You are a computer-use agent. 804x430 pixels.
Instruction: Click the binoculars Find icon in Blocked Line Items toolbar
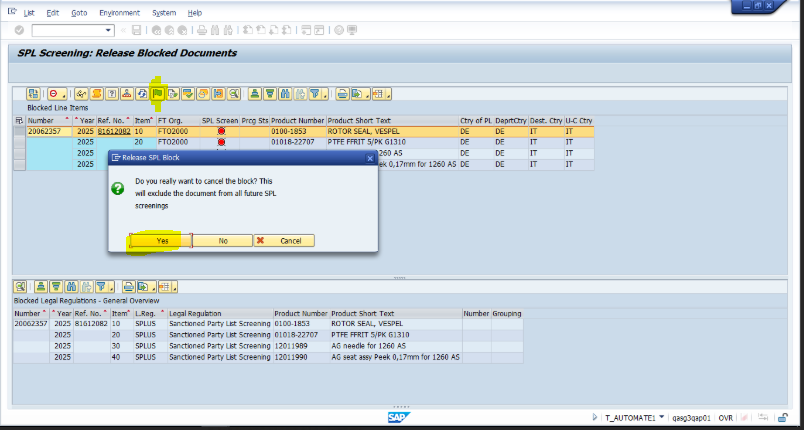[285, 94]
